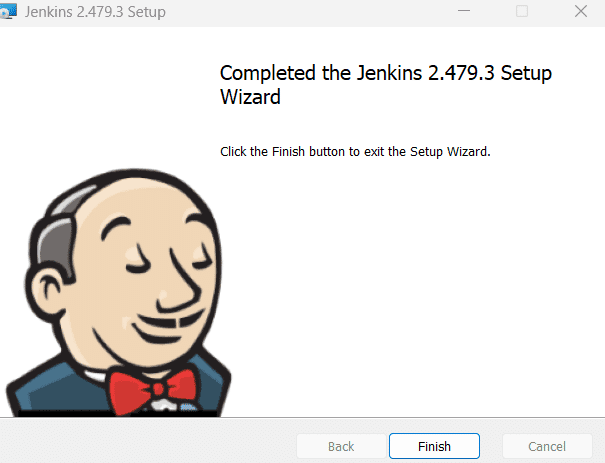
Task: Click the "Jenkins 2.479.3 Setup" title bar text
Action: click(x=95, y=12)
